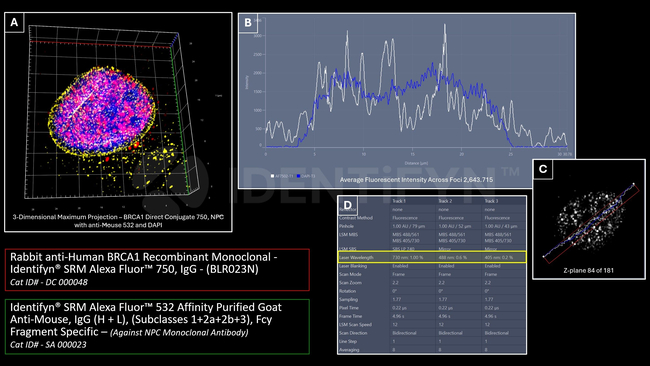This screenshot has width=650, height=366.
Task: Click the x-axis tick labeled 15 in the graph
Action: [x=412, y=154]
